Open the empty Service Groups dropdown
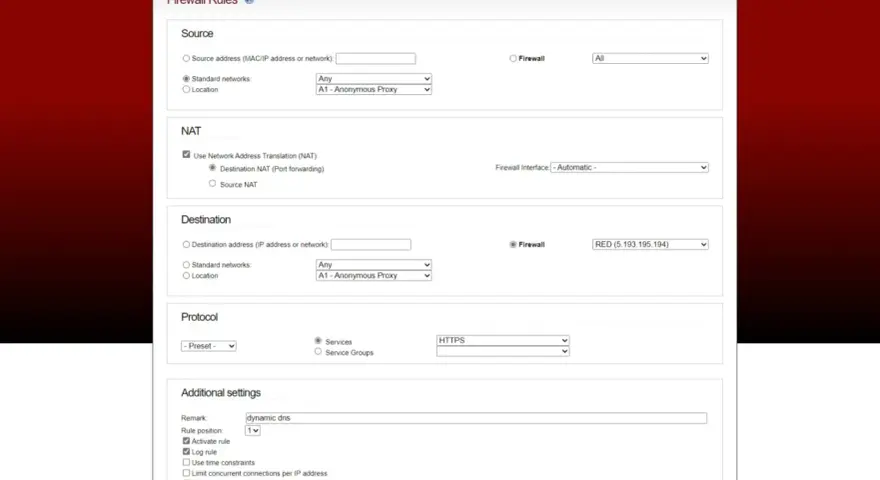This screenshot has width=880, height=480. tap(502, 351)
